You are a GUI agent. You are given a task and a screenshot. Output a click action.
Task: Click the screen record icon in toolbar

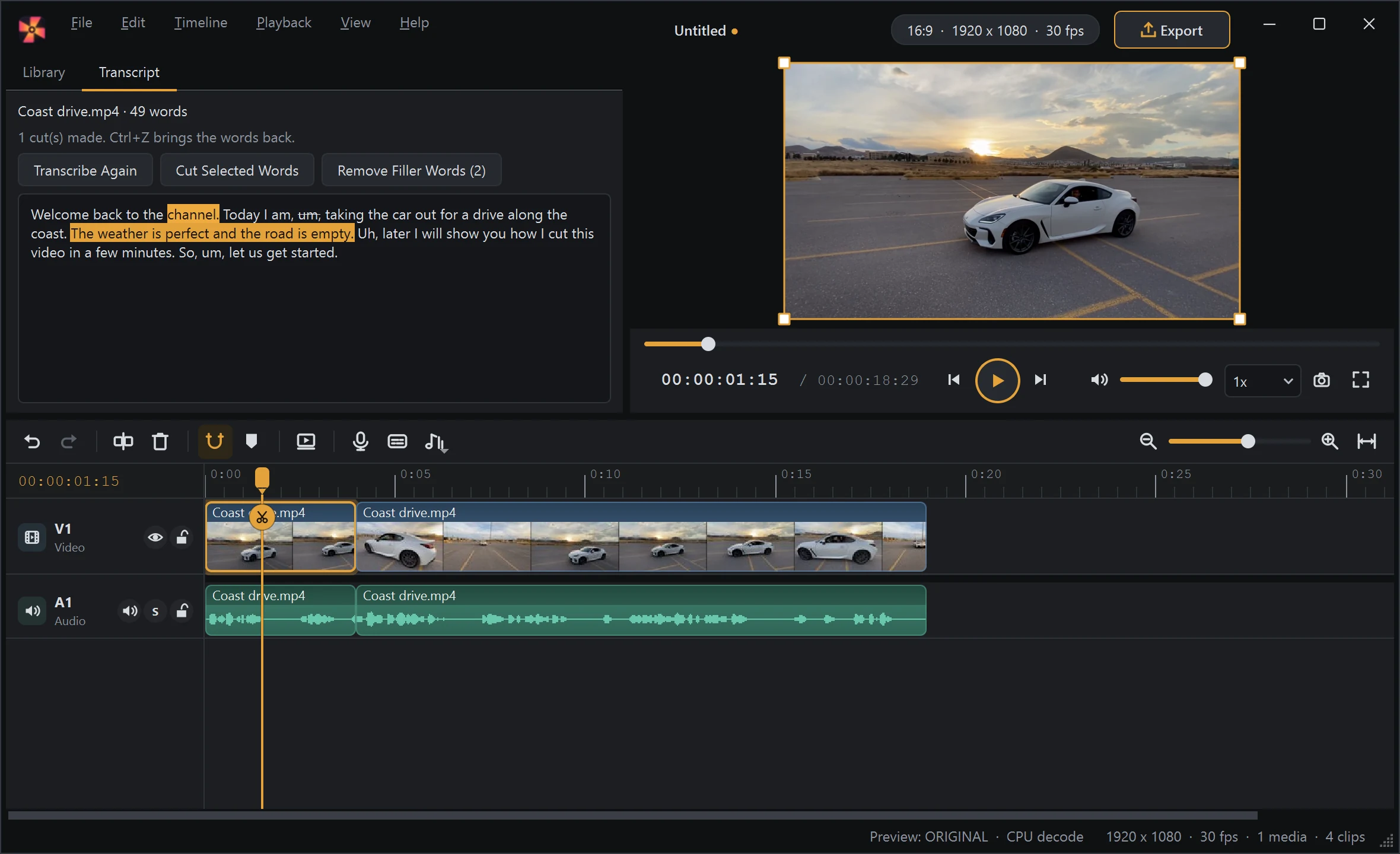306,441
